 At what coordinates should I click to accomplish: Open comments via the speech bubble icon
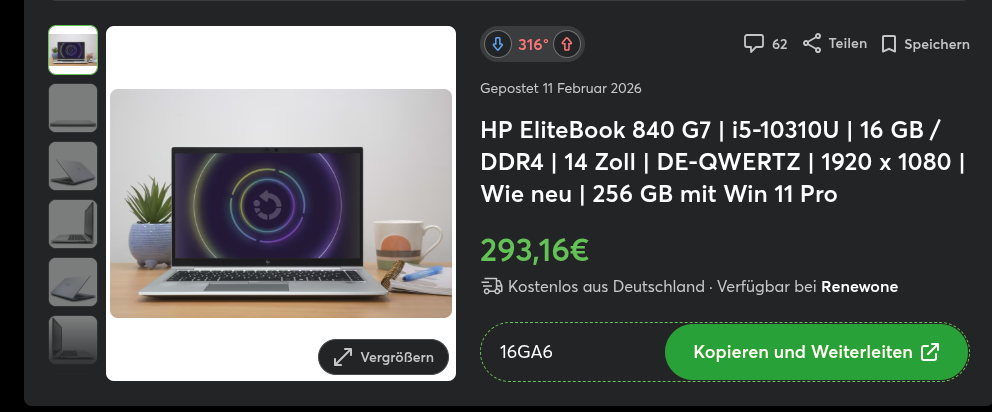[x=753, y=44]
